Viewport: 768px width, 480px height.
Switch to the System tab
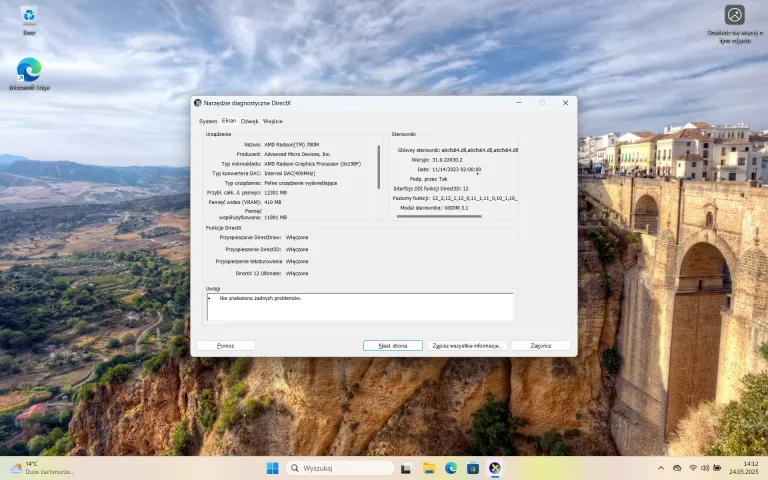[208, 121]
